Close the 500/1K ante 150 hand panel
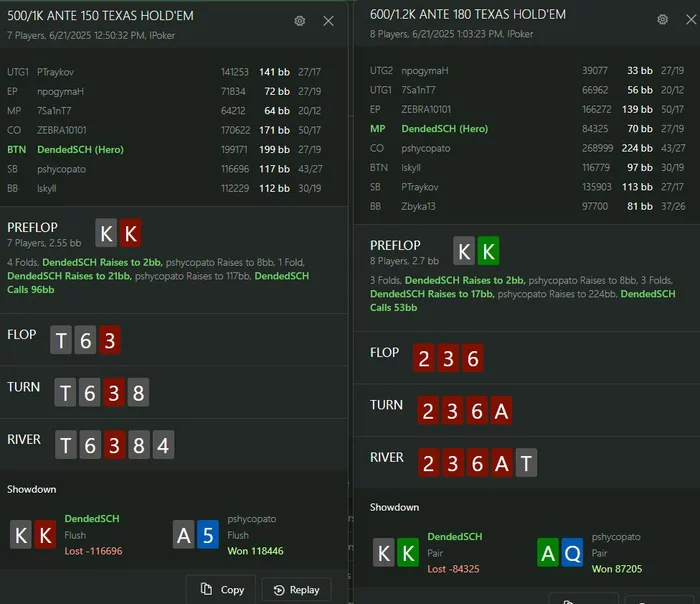This screenshot has height=604, width=700. pyautogui.click(x=328, y=21)
